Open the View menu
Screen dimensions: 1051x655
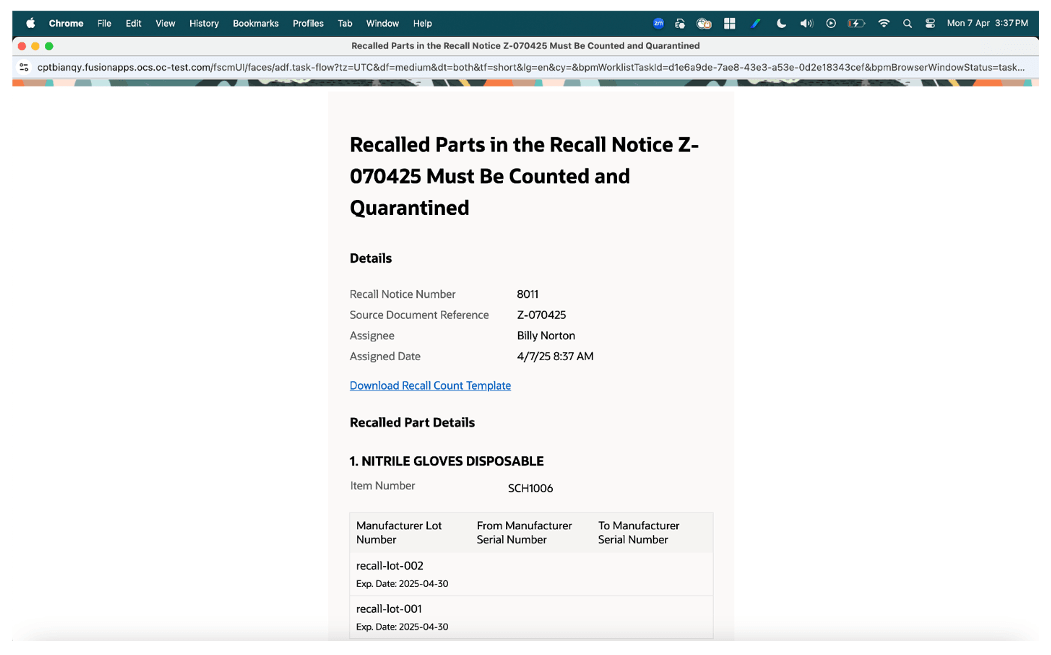(165, 23)
